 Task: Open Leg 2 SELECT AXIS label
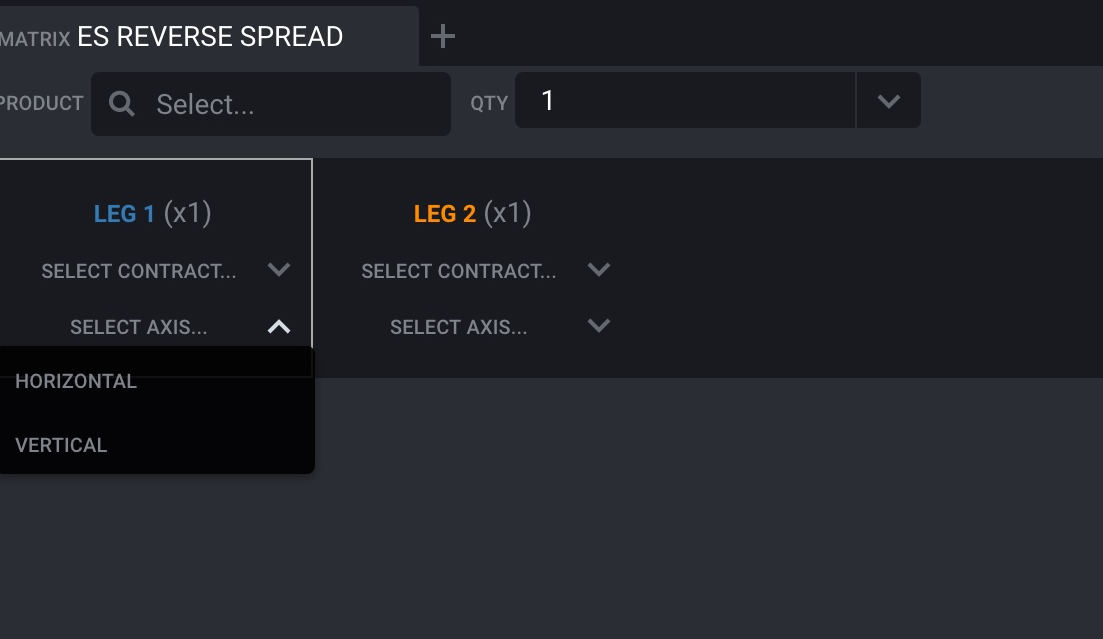click(459, 327)
